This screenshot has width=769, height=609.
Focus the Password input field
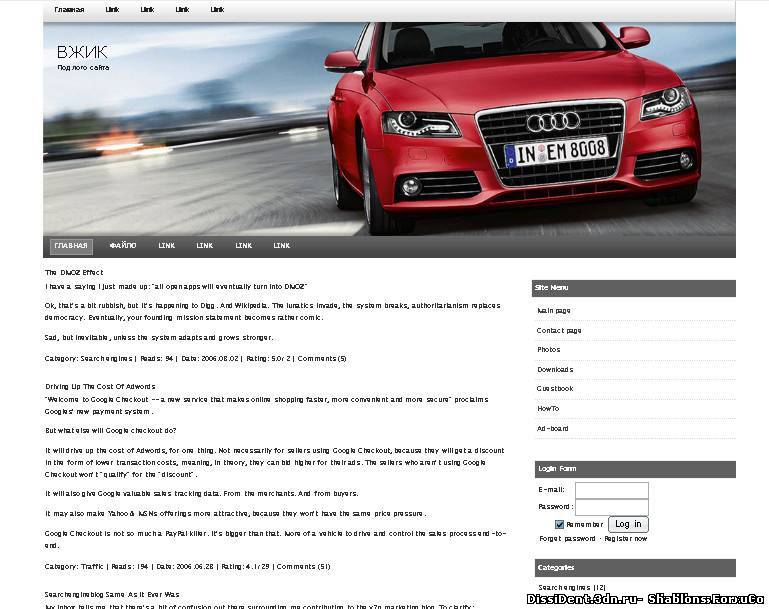(x=612, y=507)
